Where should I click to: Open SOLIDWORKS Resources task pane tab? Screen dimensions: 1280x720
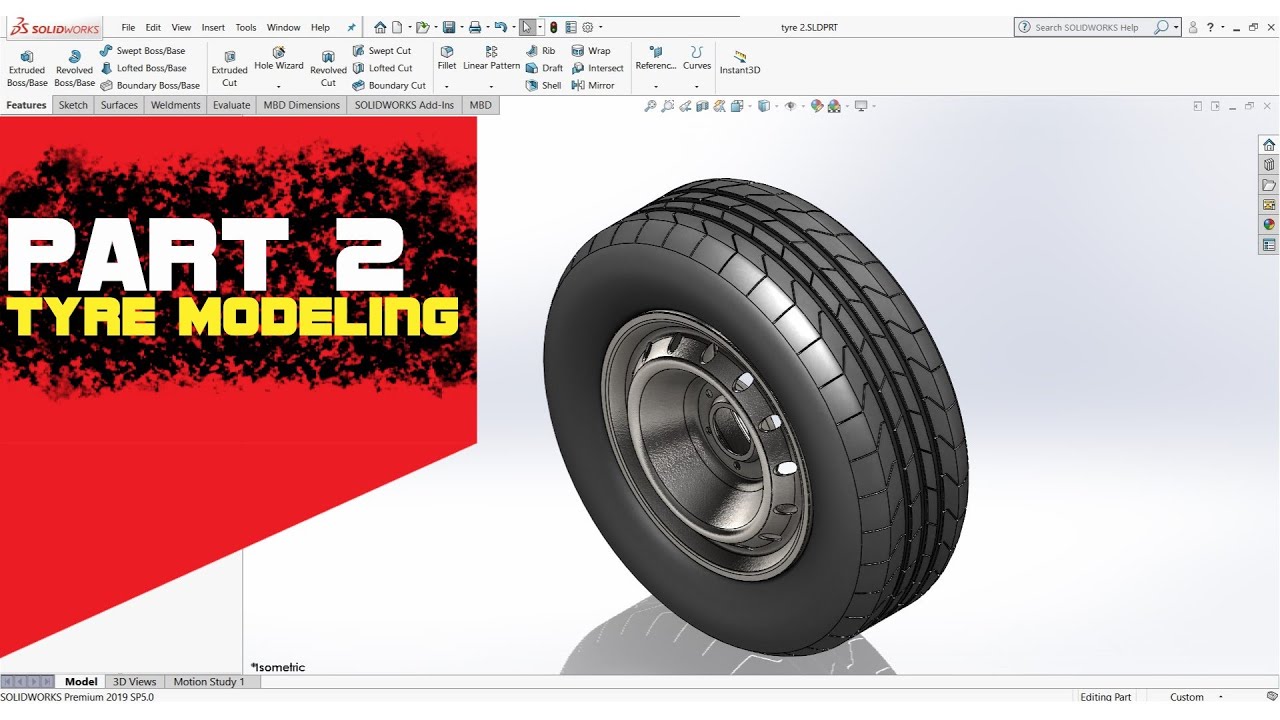[x=1269, y=145]
